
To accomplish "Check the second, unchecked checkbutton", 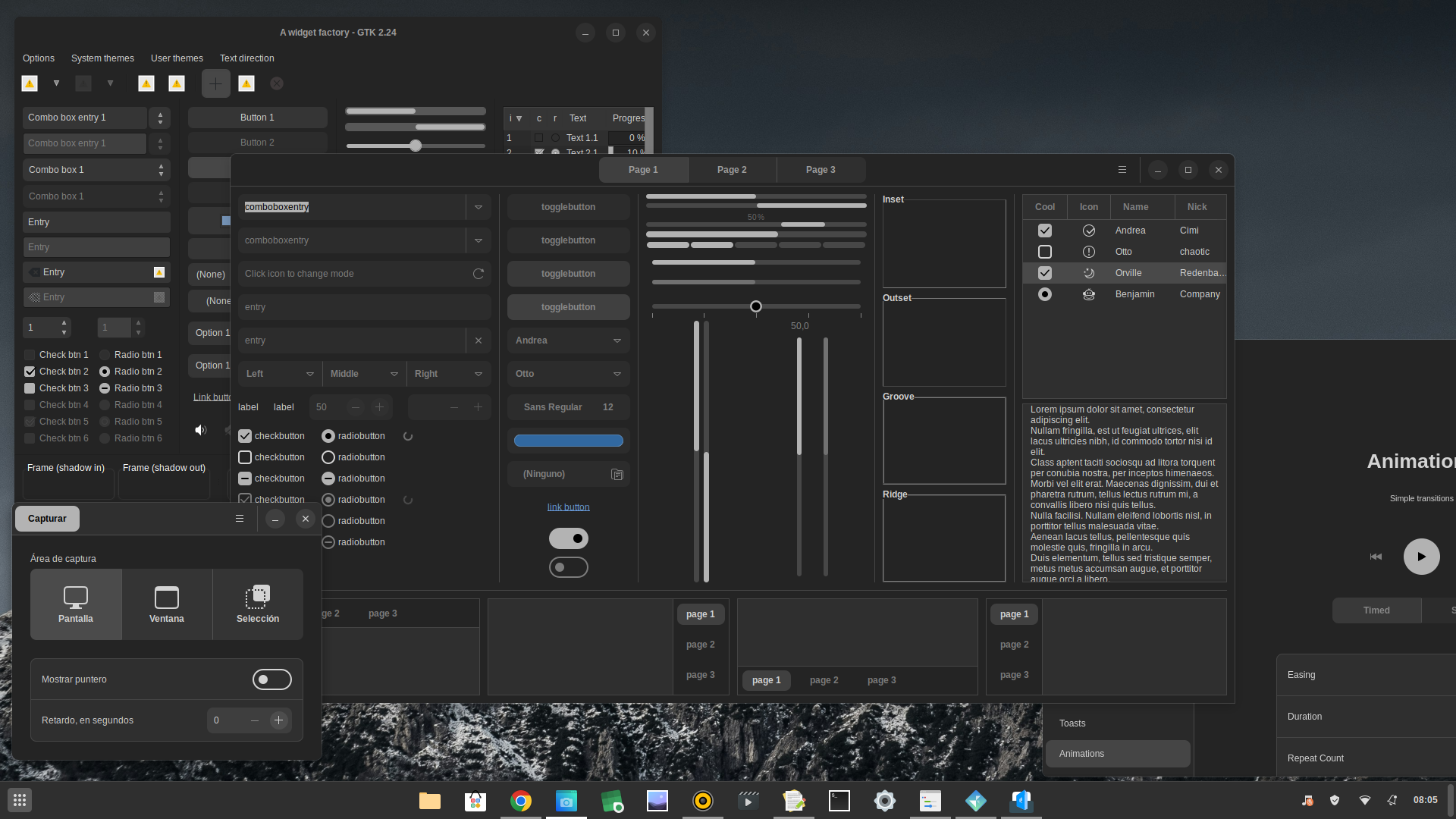I will pyautogui.click(x=245, y=457).
